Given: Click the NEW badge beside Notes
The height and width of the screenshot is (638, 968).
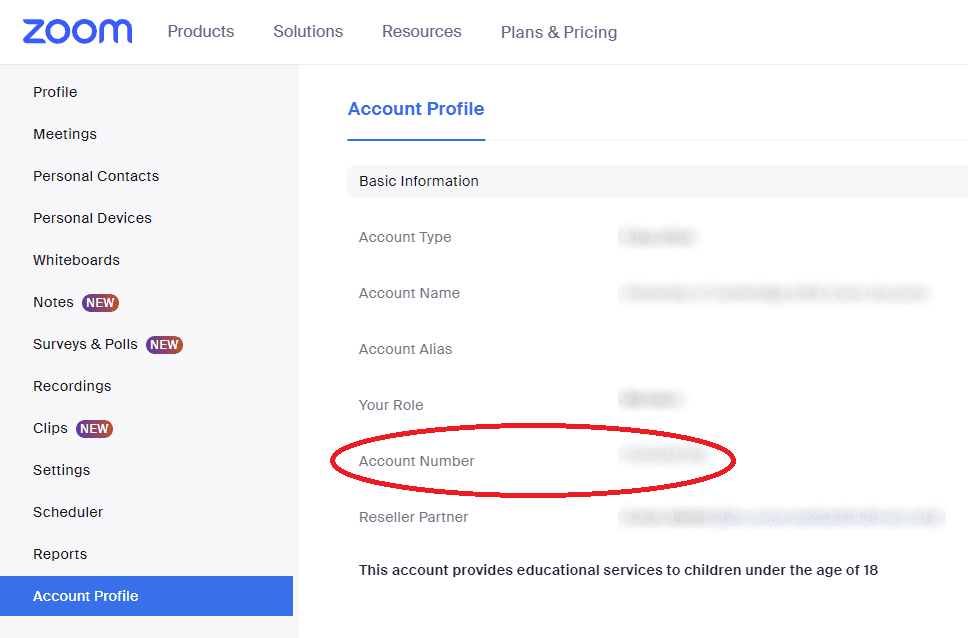Looking at the screenshot, I should 100,303.
